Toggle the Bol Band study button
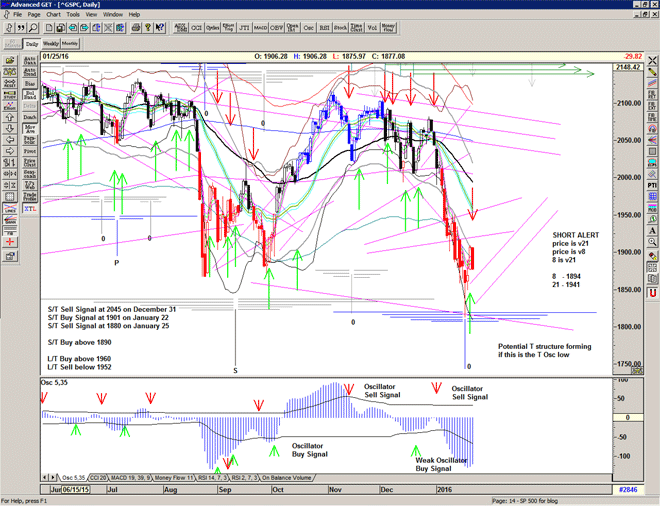This screenshot has height=506, width=660. tap(30, 93)
